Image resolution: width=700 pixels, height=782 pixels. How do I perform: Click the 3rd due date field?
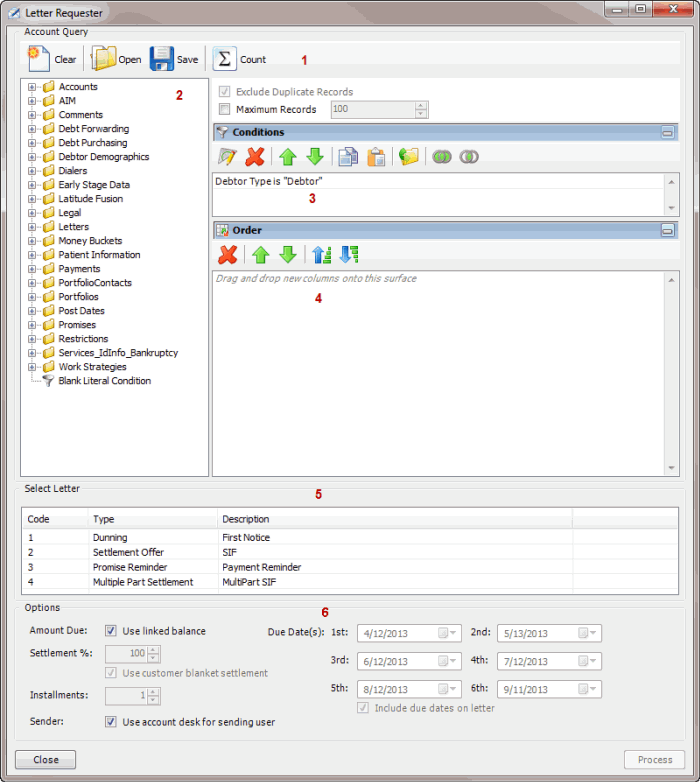[409, 661]
